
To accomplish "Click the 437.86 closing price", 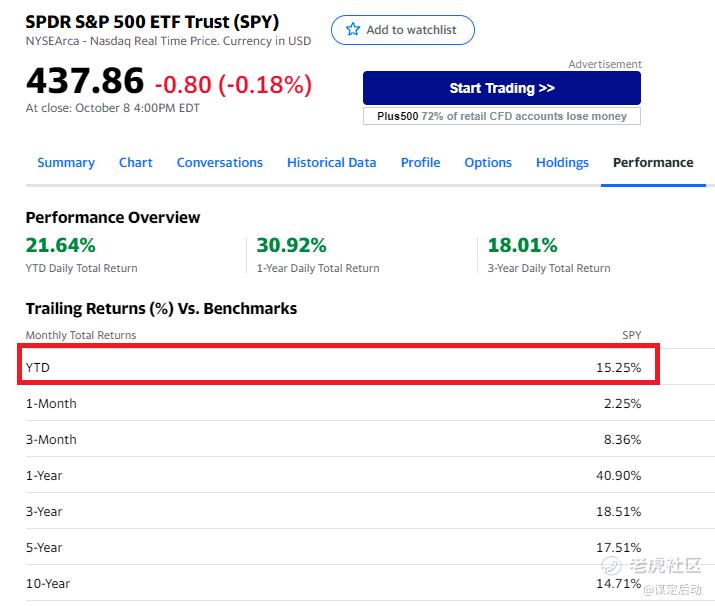I will tap(85, 81).
